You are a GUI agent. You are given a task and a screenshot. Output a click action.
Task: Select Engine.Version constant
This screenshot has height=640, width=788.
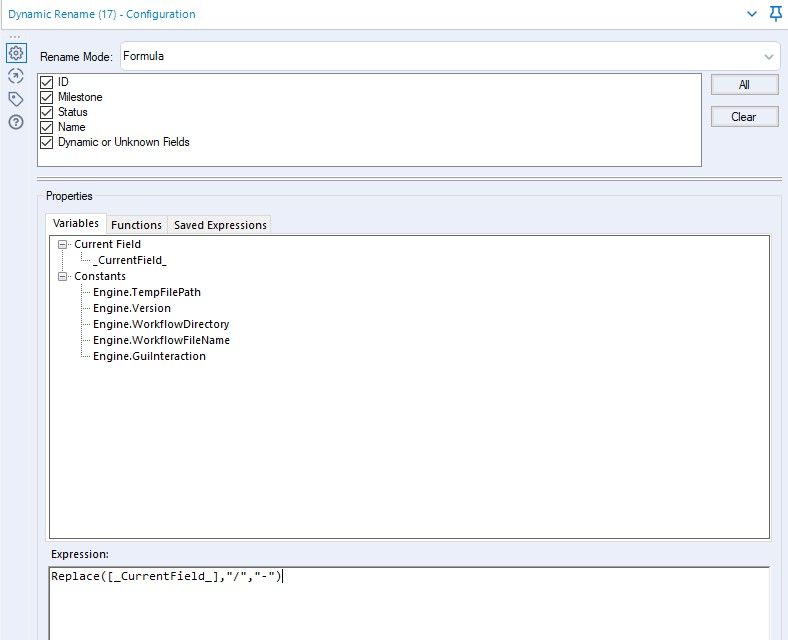132,308
